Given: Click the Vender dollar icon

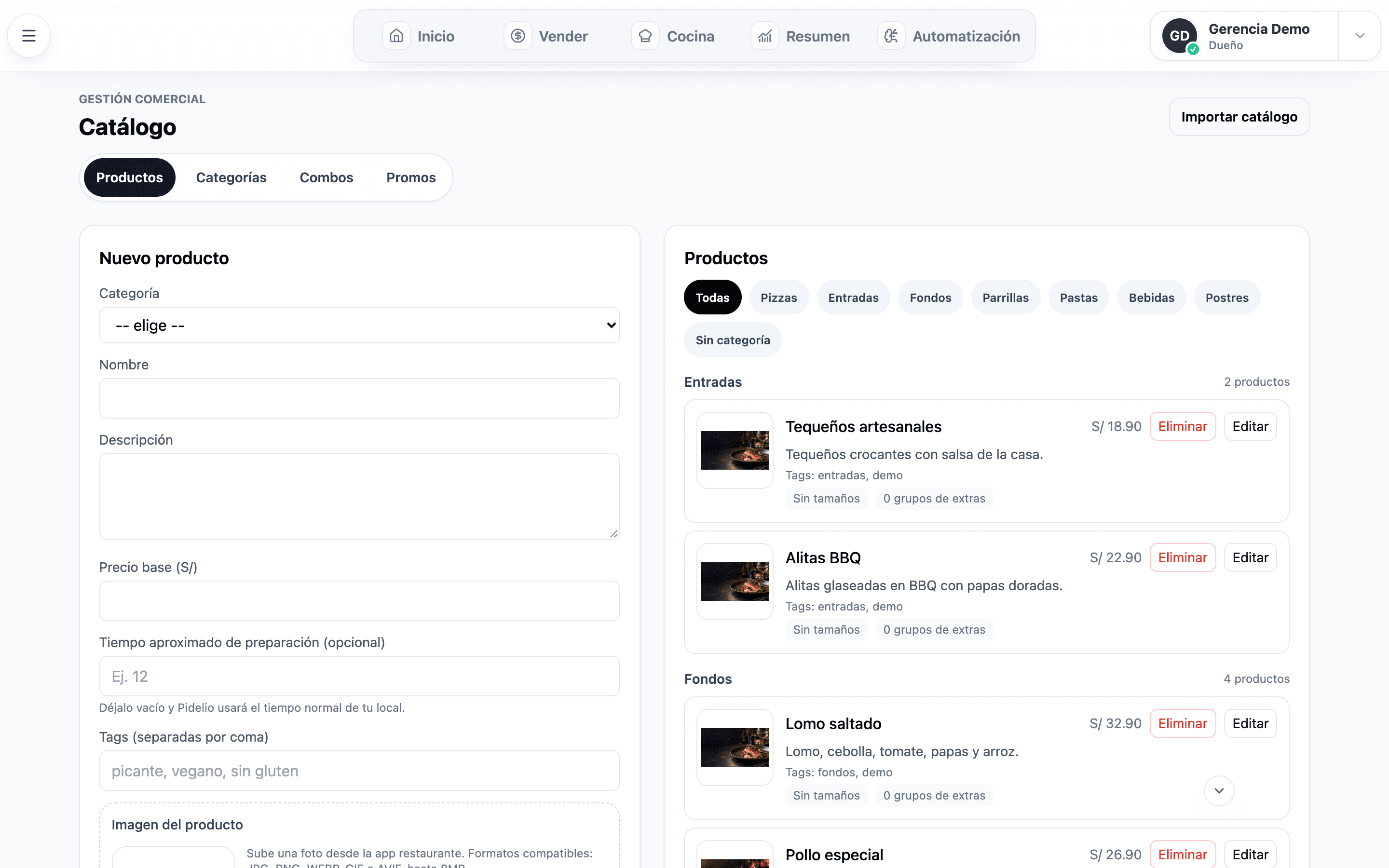Looking at the screenshot, I should [x=517, y=36].
